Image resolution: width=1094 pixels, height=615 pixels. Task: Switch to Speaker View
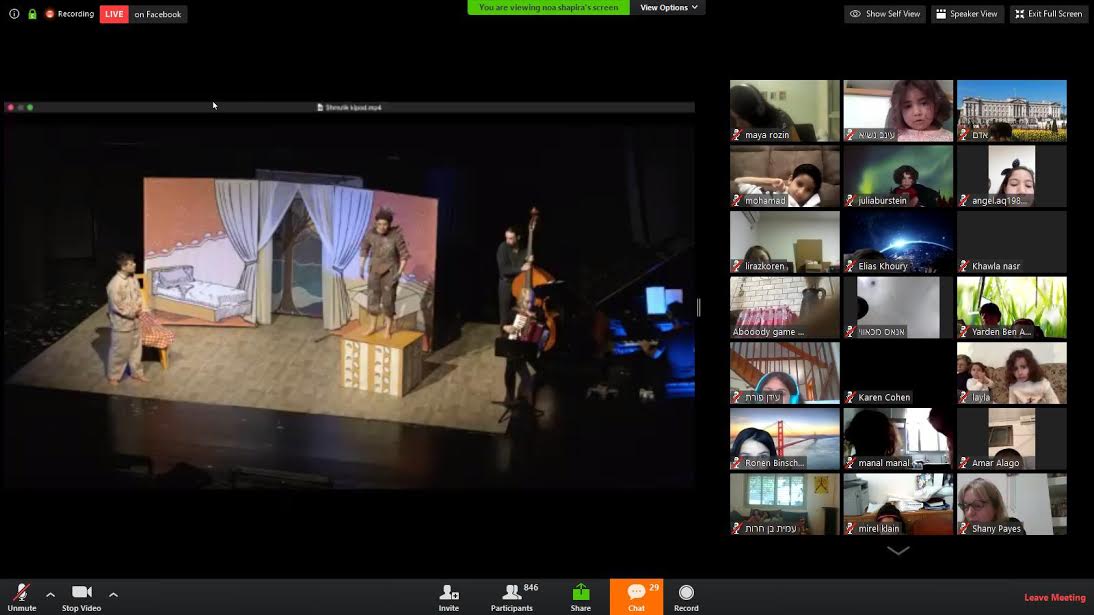pos(967,14)
